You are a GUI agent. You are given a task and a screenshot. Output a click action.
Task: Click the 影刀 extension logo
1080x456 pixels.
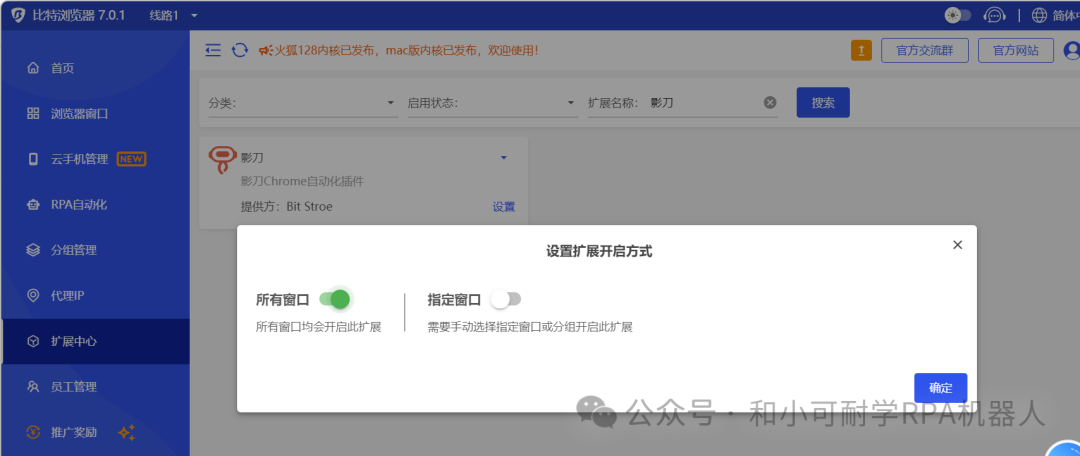point(222,160)
